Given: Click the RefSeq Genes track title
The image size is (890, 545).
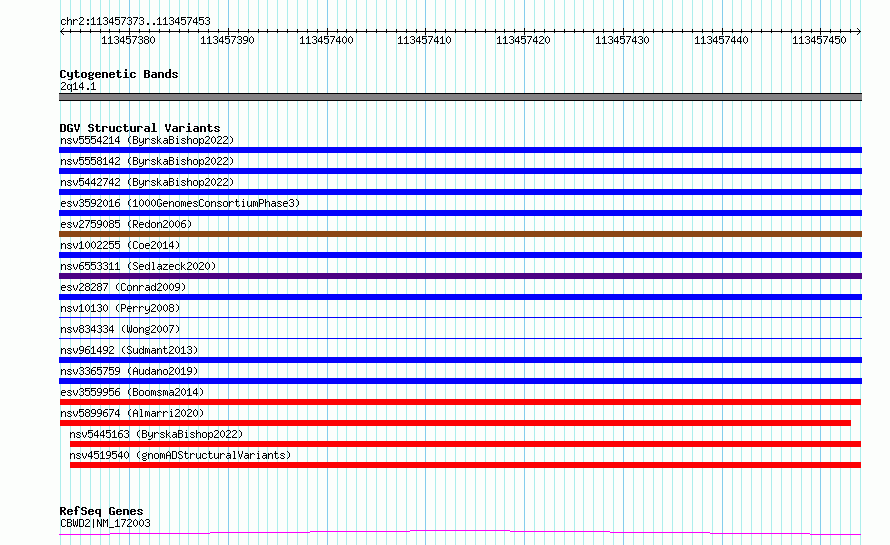Looking at the screenshot, I should point(102,511).
